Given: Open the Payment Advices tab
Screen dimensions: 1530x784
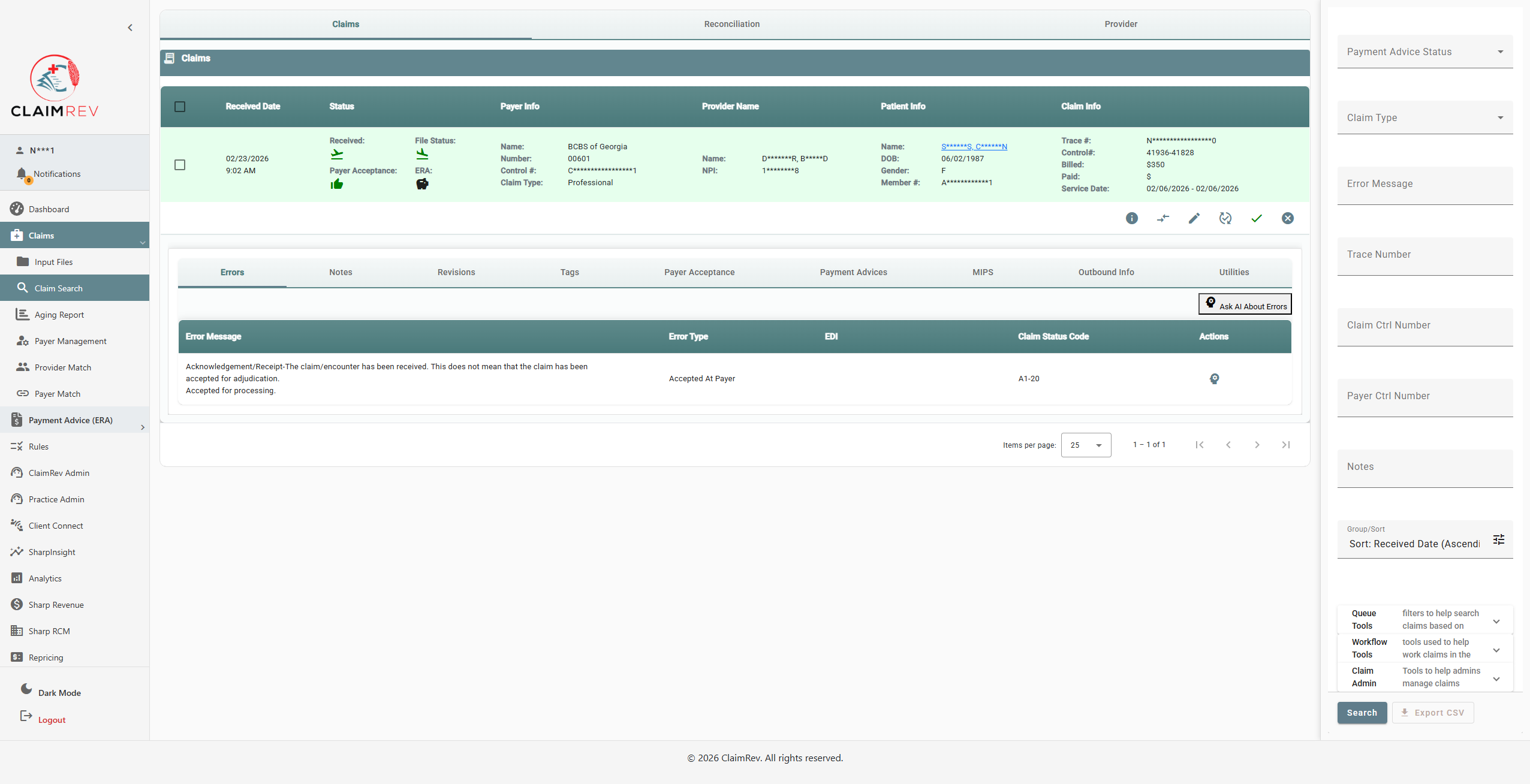Looking at the screenshot, I should pos(853,272).
